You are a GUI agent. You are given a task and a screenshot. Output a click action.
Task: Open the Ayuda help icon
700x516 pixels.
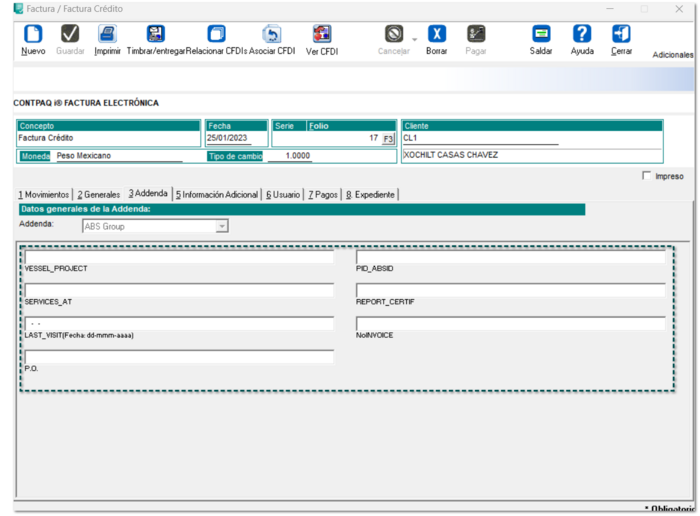(x=581, y=35)
